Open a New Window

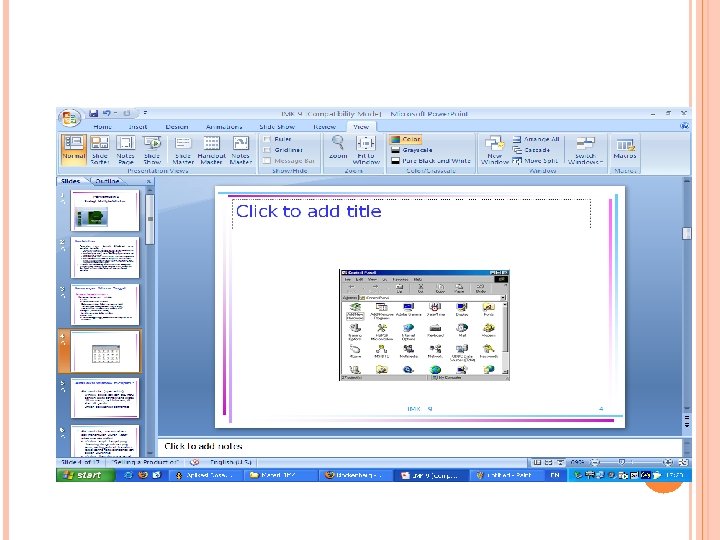pyautogui.click(x=495, y=150)
